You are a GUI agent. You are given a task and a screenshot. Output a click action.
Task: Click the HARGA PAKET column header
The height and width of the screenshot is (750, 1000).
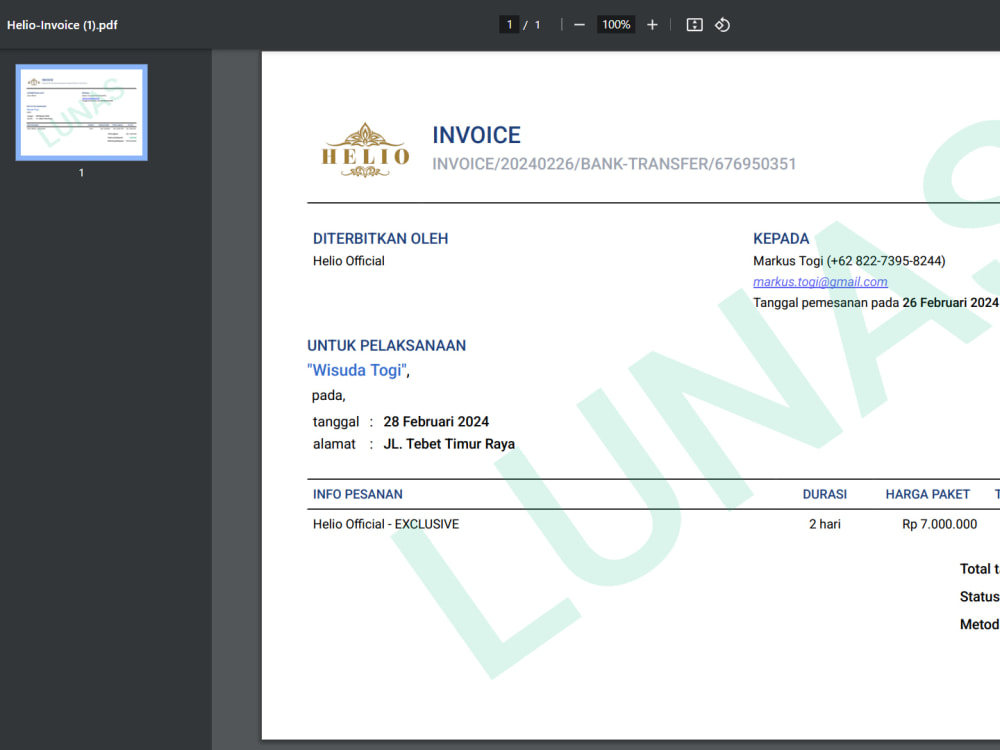928,494
